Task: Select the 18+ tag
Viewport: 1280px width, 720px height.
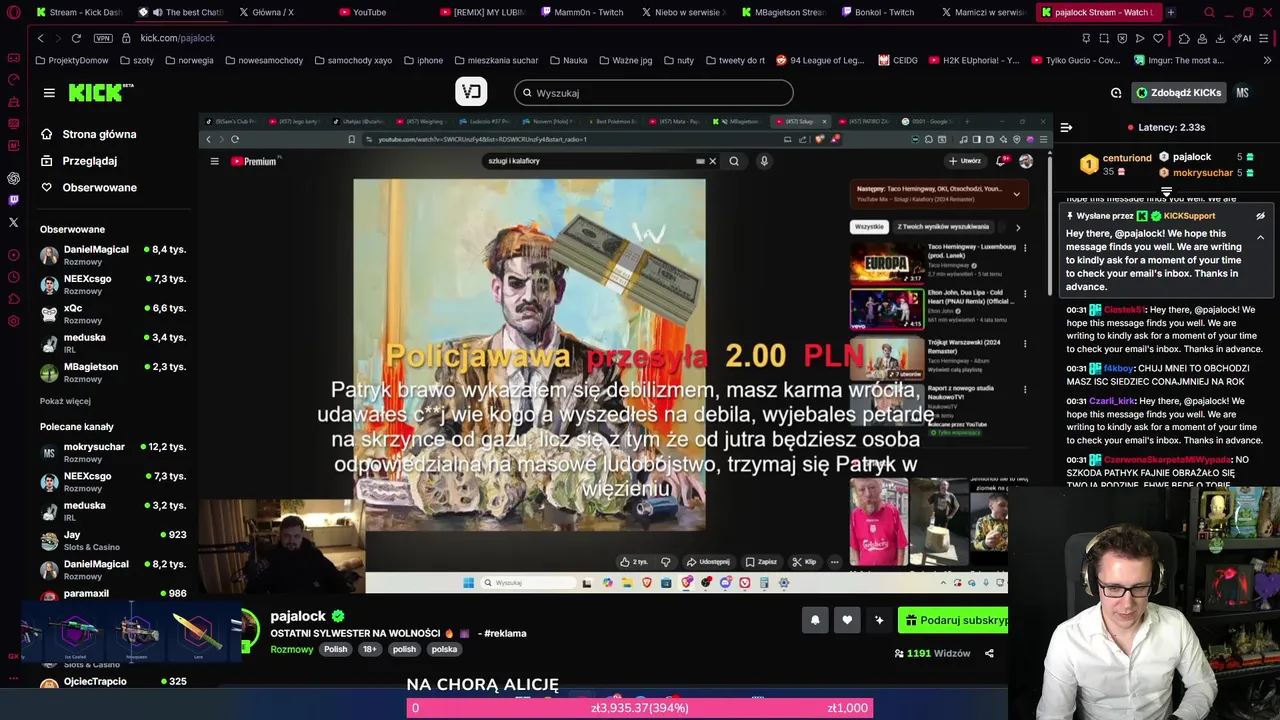Action: pos(370,649)
